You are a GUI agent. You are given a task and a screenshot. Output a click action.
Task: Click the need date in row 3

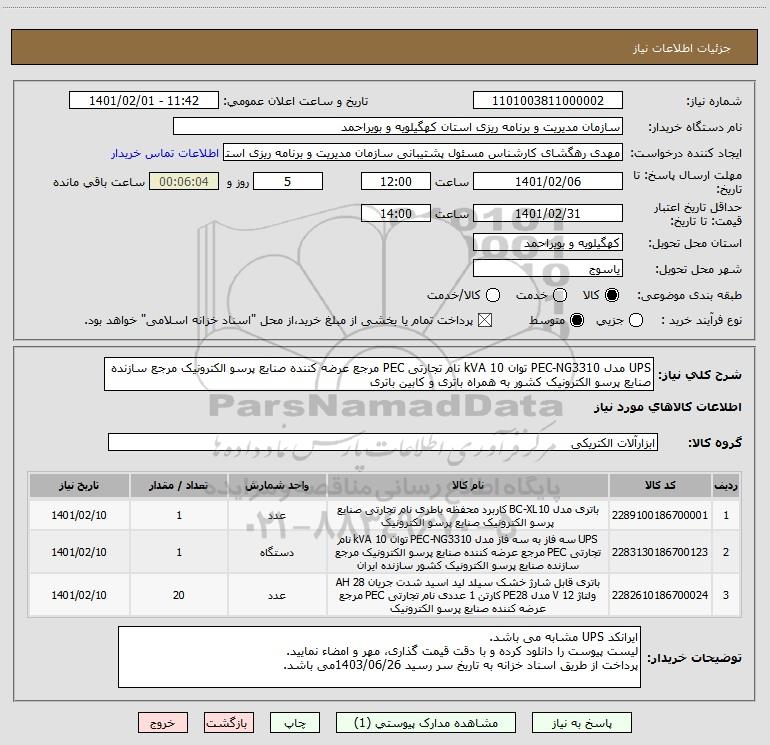(79, 595)
